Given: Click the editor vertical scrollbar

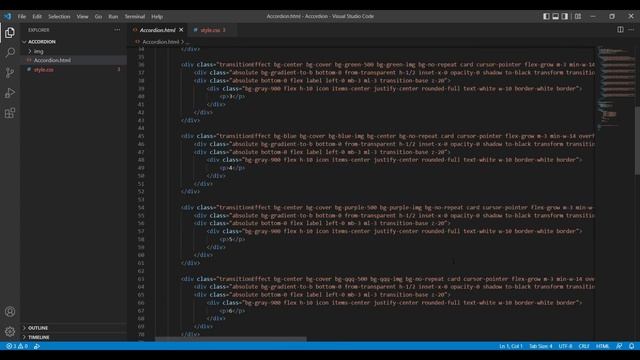Looking at the screenshot, I should tap(637, 140).
